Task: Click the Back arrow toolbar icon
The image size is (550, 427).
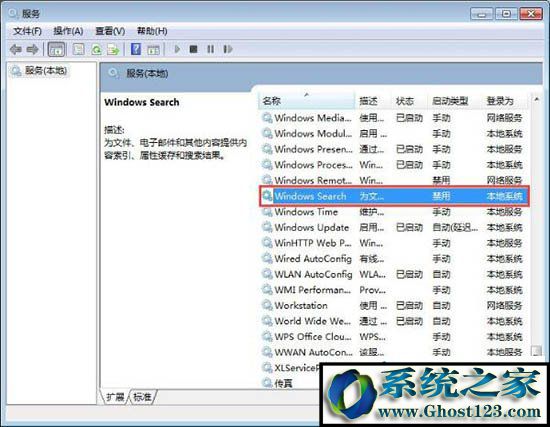Action: click(x=15, y=49)
